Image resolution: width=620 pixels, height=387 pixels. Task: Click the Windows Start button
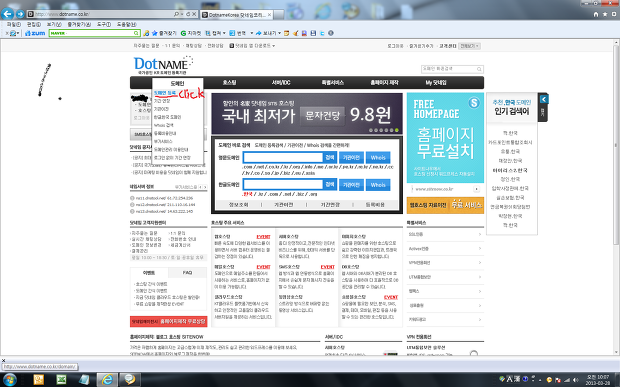(9, 379)
